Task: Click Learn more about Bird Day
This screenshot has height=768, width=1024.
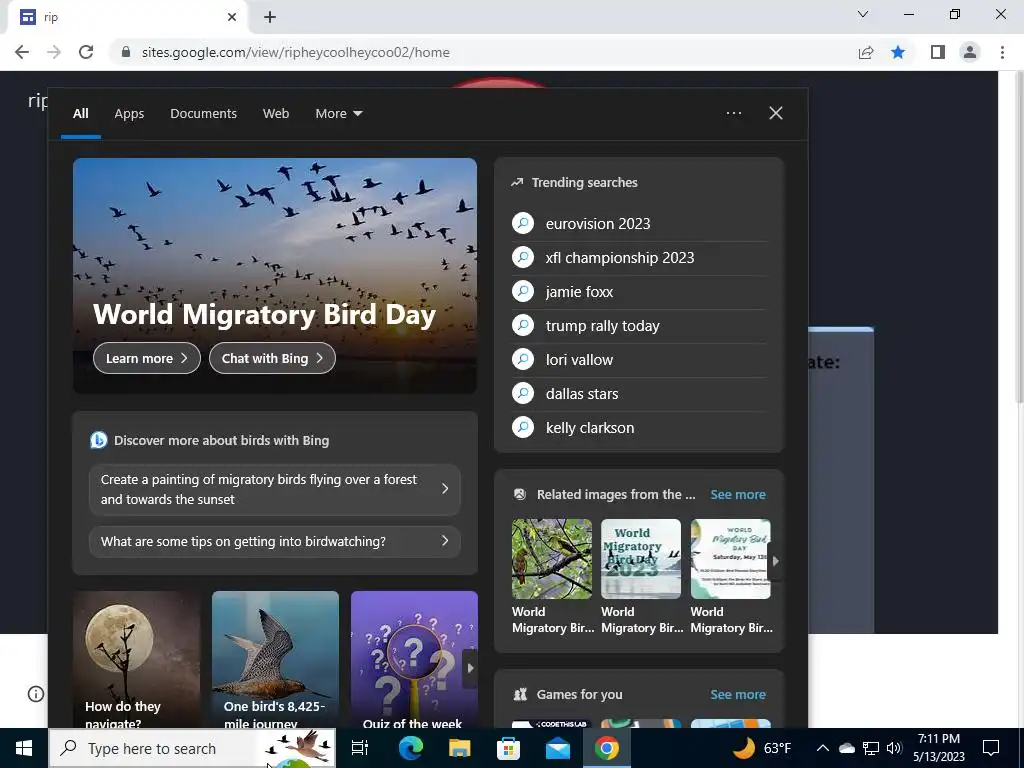Action: coord(147,358)
